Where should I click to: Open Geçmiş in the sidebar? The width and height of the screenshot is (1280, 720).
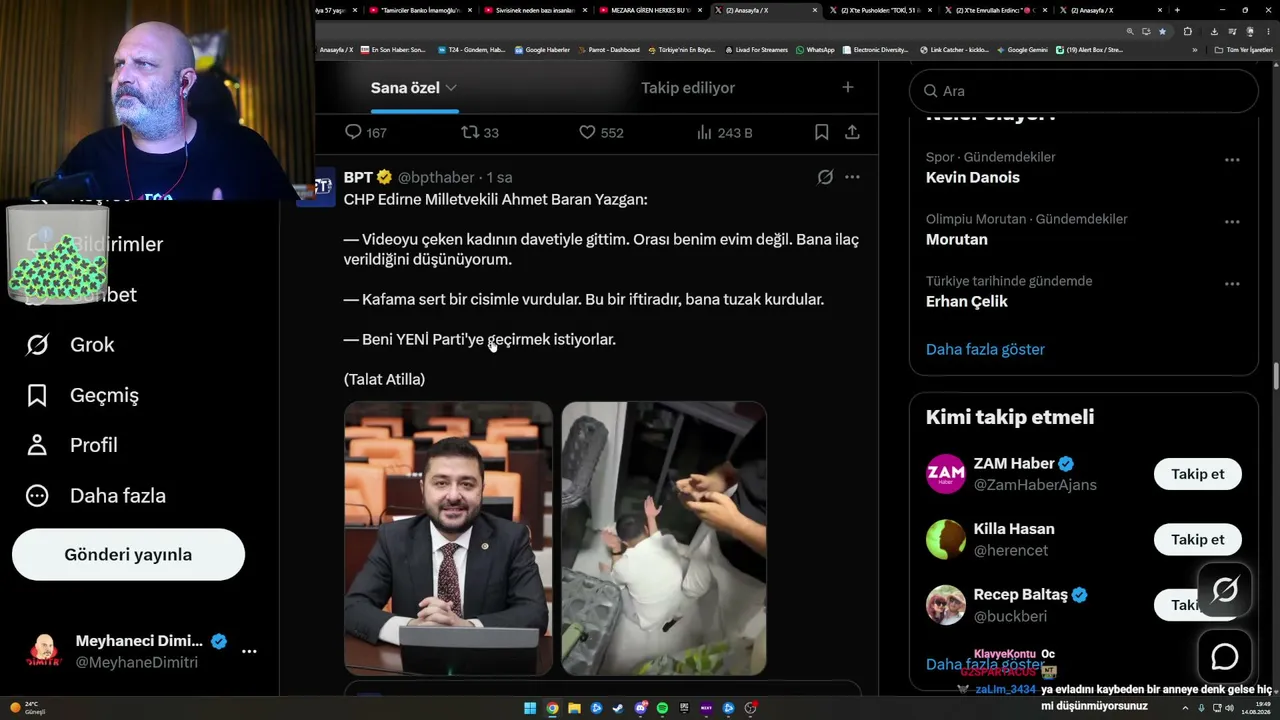pyautogui.click(x=82, y=395)
